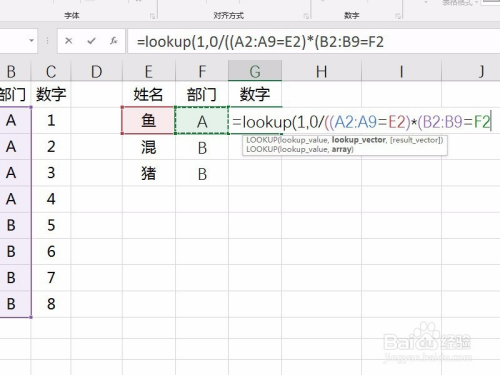Image resolution: width=500 pixels, height=375 pixels.
Task: Select column B cell beside number 1
Action: pos(15,120)
